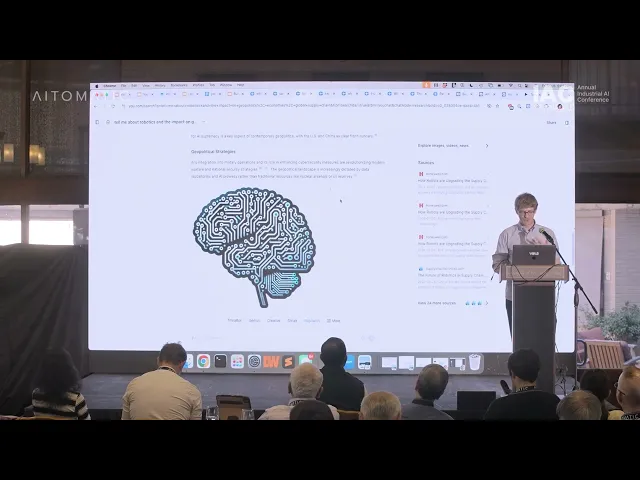
Task: Open The Future of Robotics in Supply Chain source
Action: coord(453,276)
